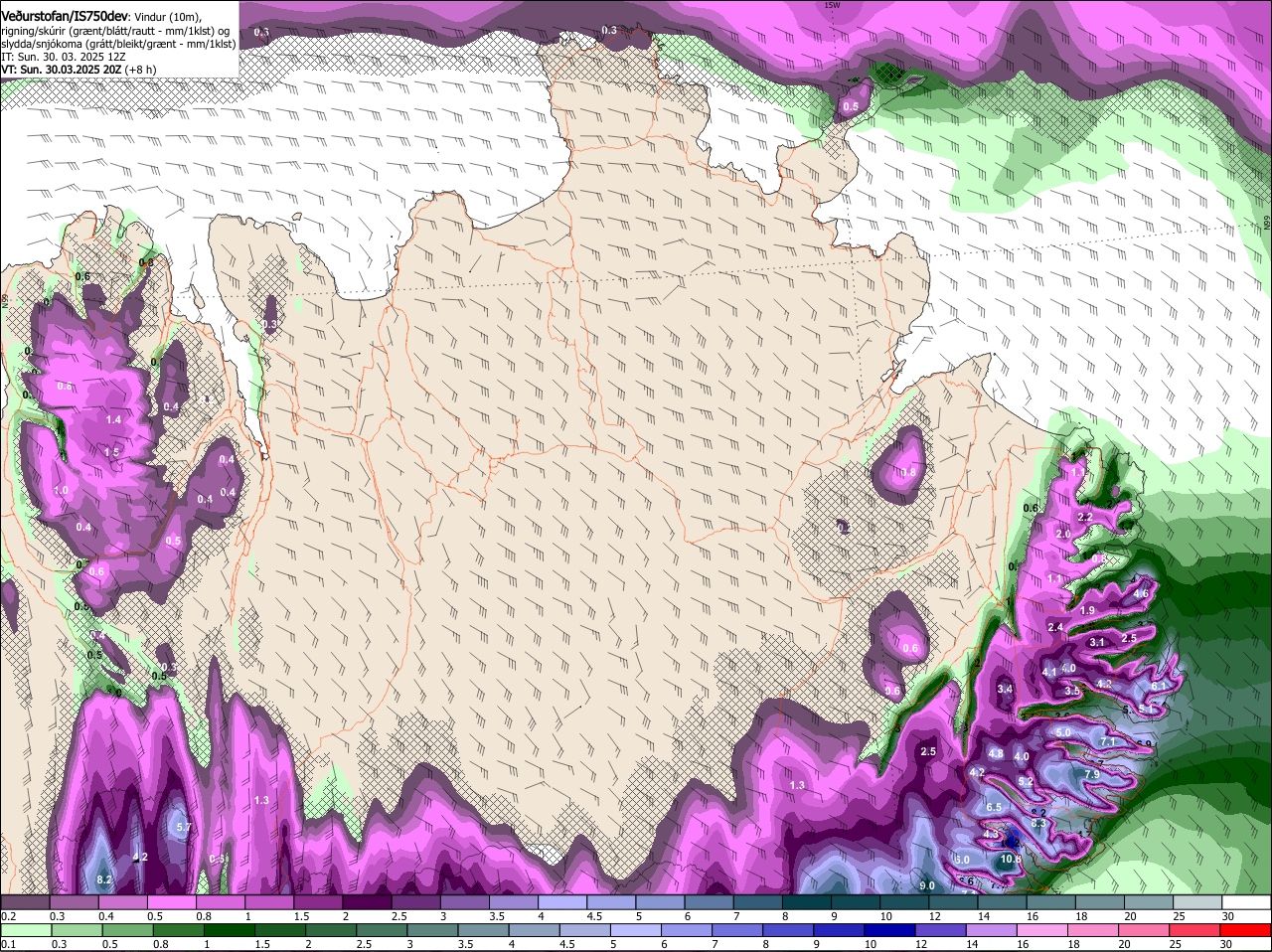Click the 5.2 precipitation value on map
The width and height of the screenshot is (1272, 952).
click(x=1027, y=781)
